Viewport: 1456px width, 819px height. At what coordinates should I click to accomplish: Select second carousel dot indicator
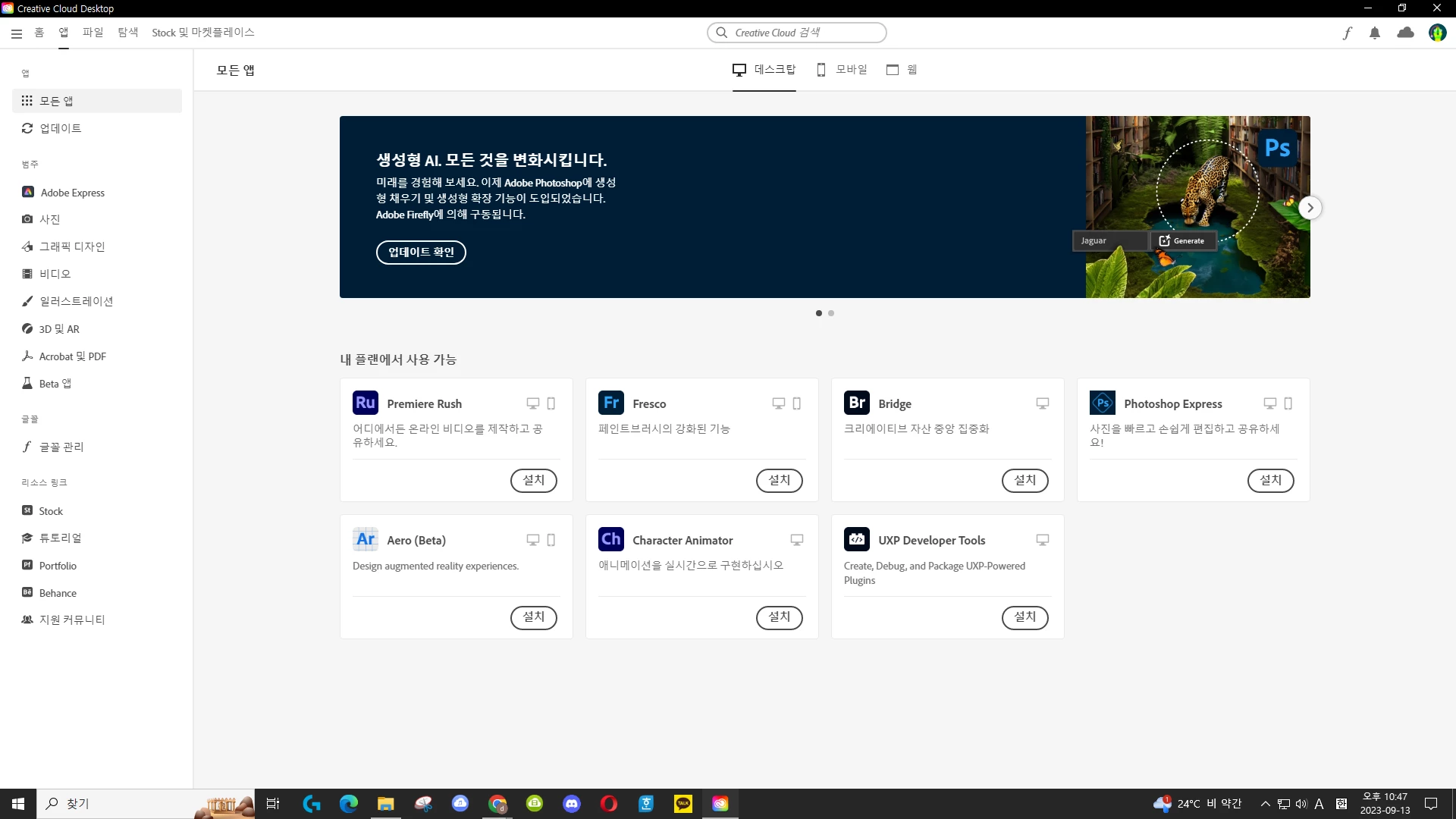831,313
